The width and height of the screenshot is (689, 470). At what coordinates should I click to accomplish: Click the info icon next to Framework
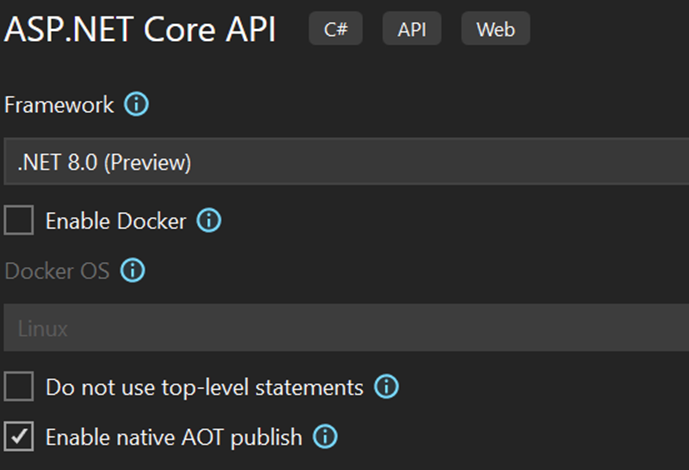(136, 105)
